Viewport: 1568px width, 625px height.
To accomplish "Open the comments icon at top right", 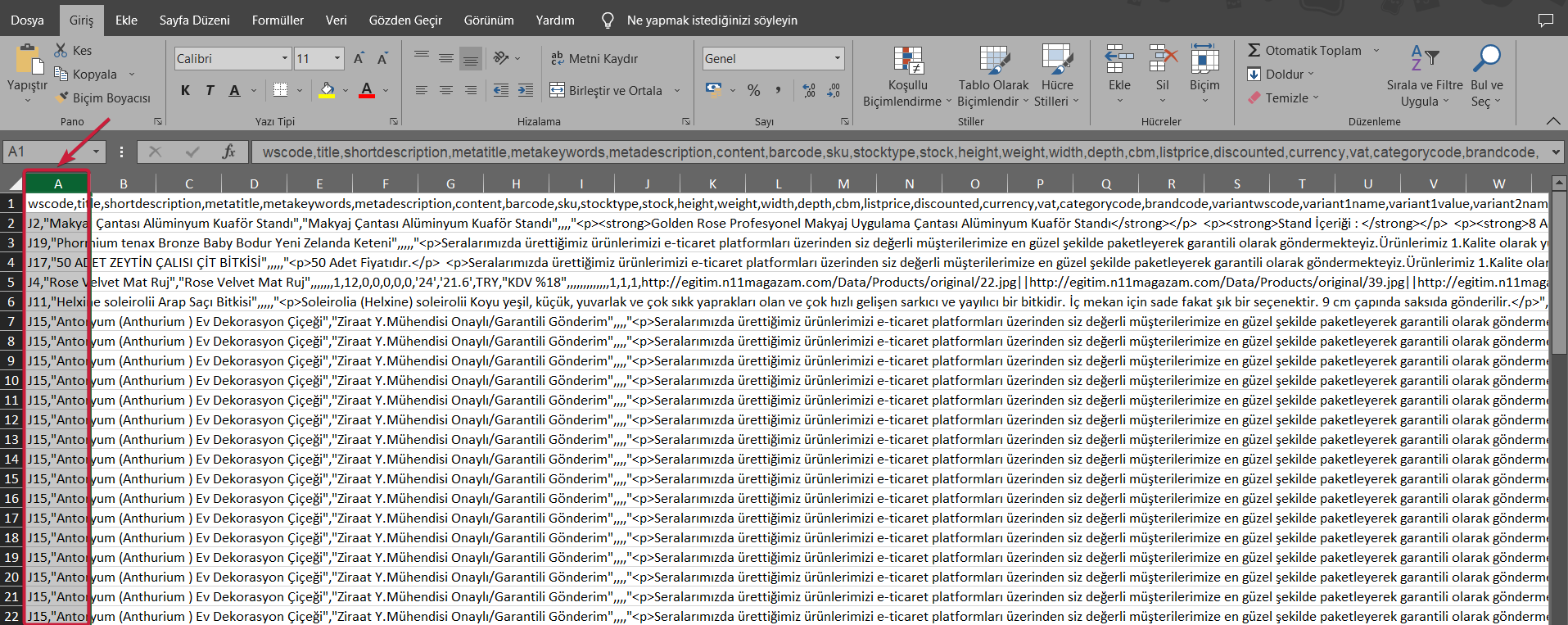I will click(1546, 20).
